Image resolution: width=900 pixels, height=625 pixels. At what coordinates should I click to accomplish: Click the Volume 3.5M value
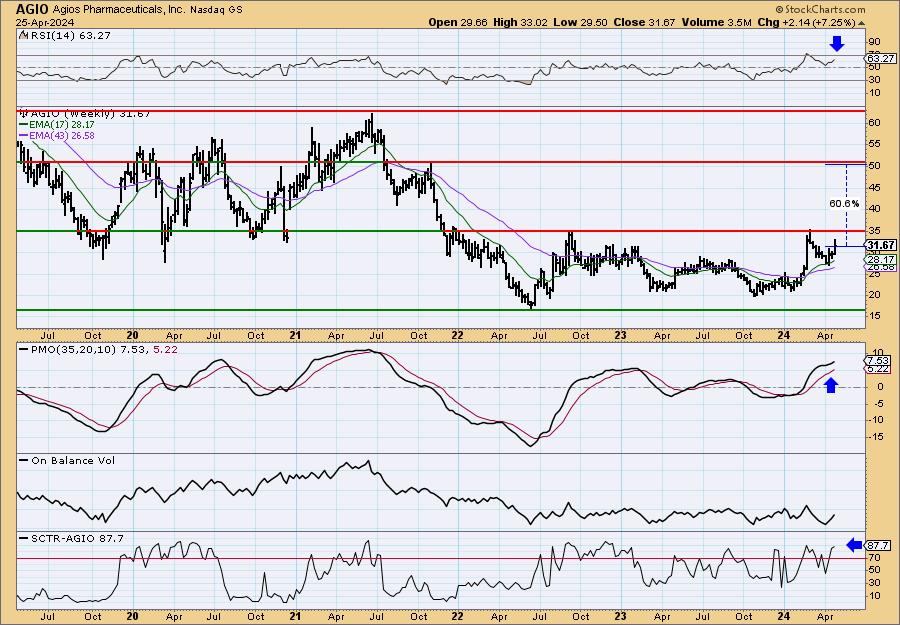tap(717, 22)
